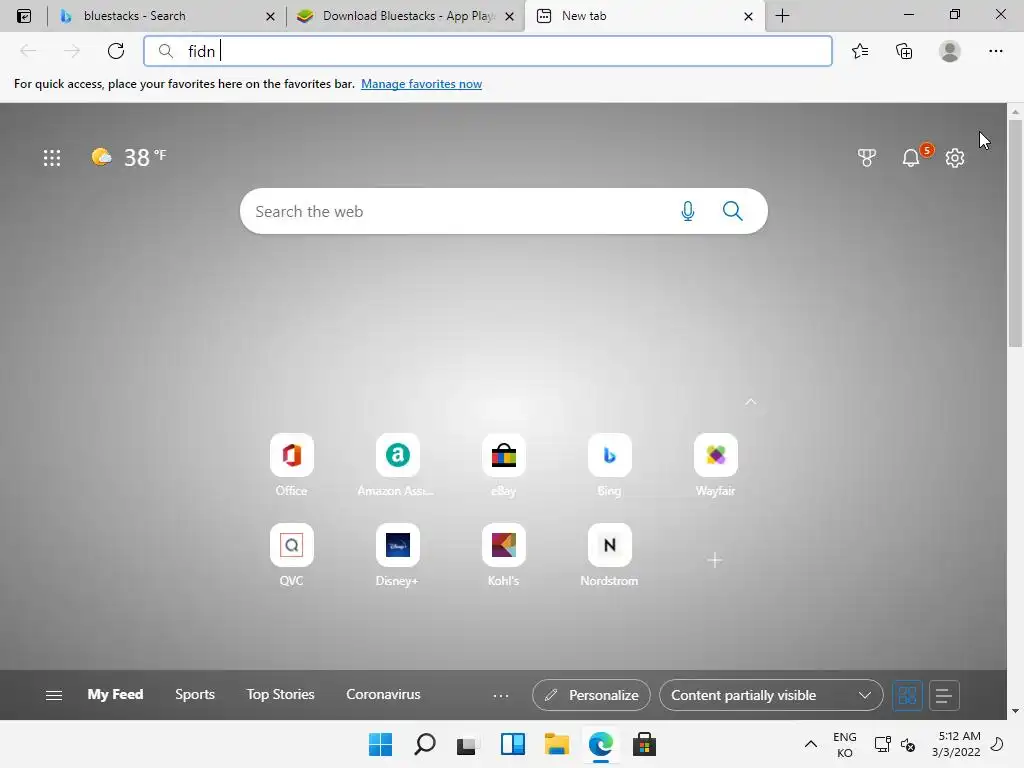Open the Settings and more ellipsis menu
Viewport: 1024px width, 768px height.
click(995, 51)
